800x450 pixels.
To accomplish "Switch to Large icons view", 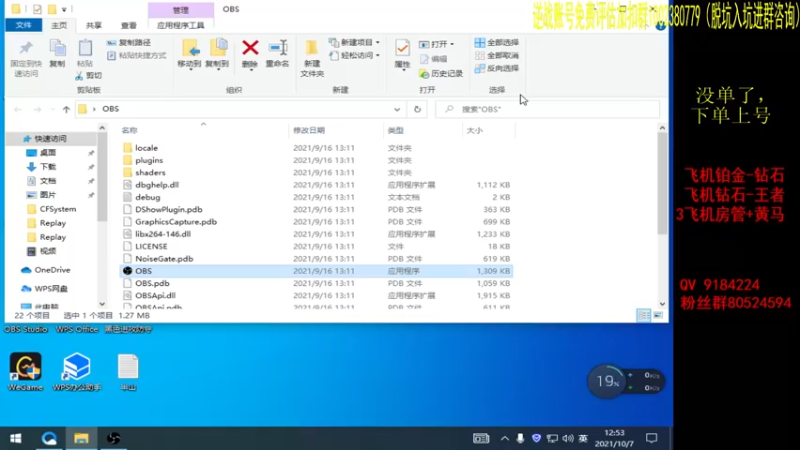I will (658, 315).
